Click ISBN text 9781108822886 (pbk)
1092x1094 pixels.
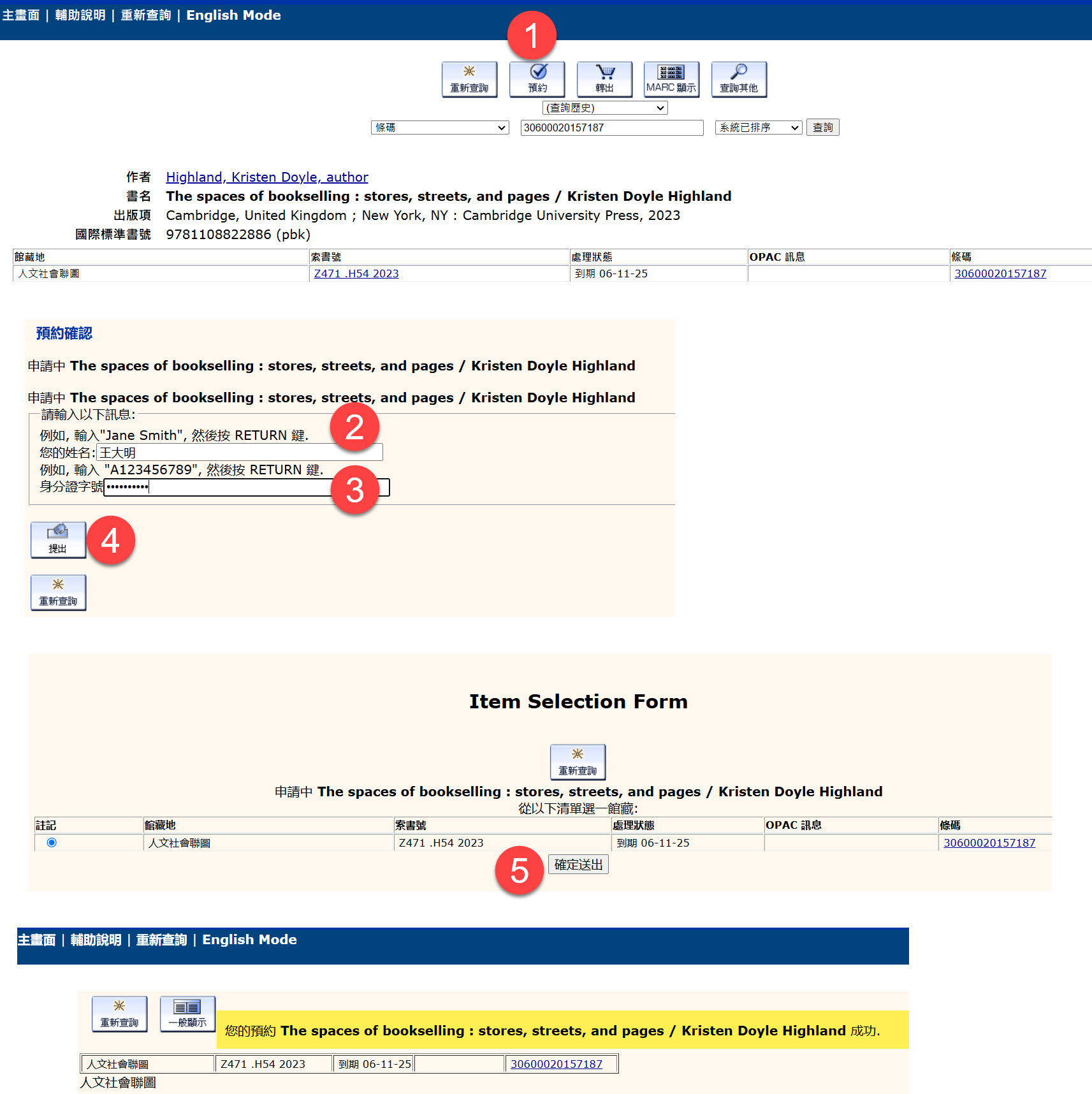(x=238, y=235)
